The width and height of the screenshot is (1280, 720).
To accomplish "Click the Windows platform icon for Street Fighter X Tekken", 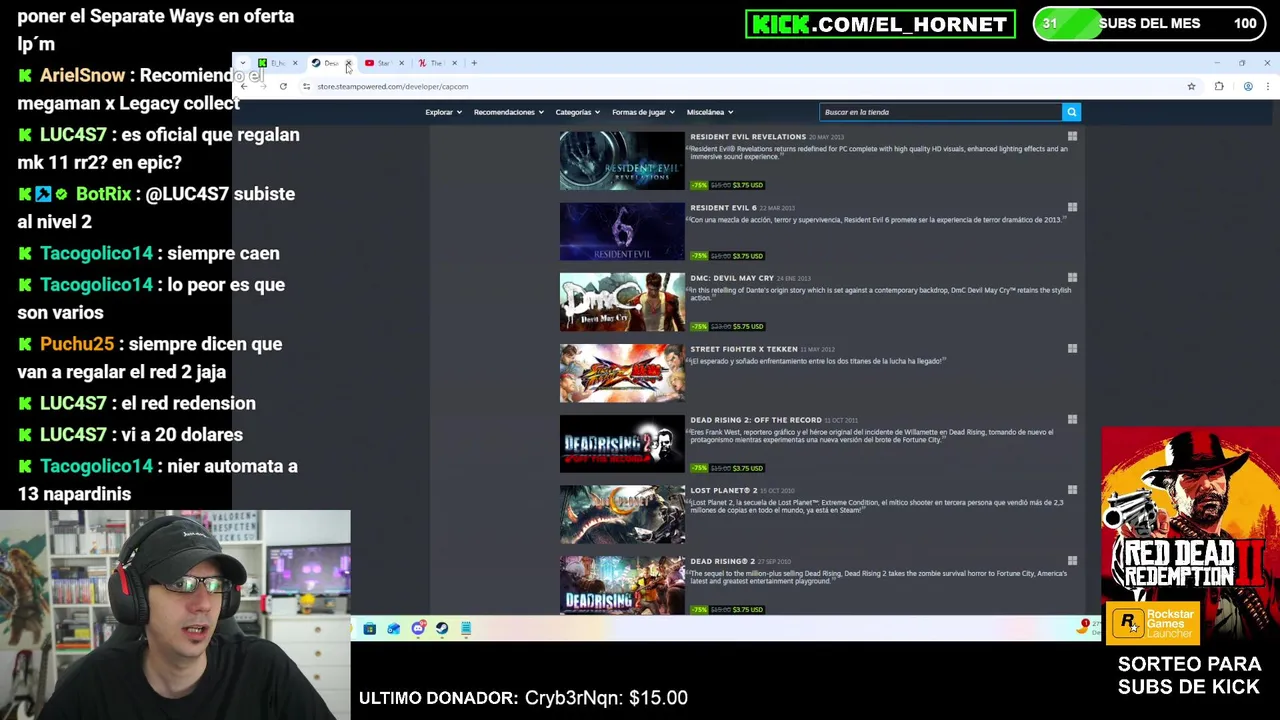I will coord(1072,349).
